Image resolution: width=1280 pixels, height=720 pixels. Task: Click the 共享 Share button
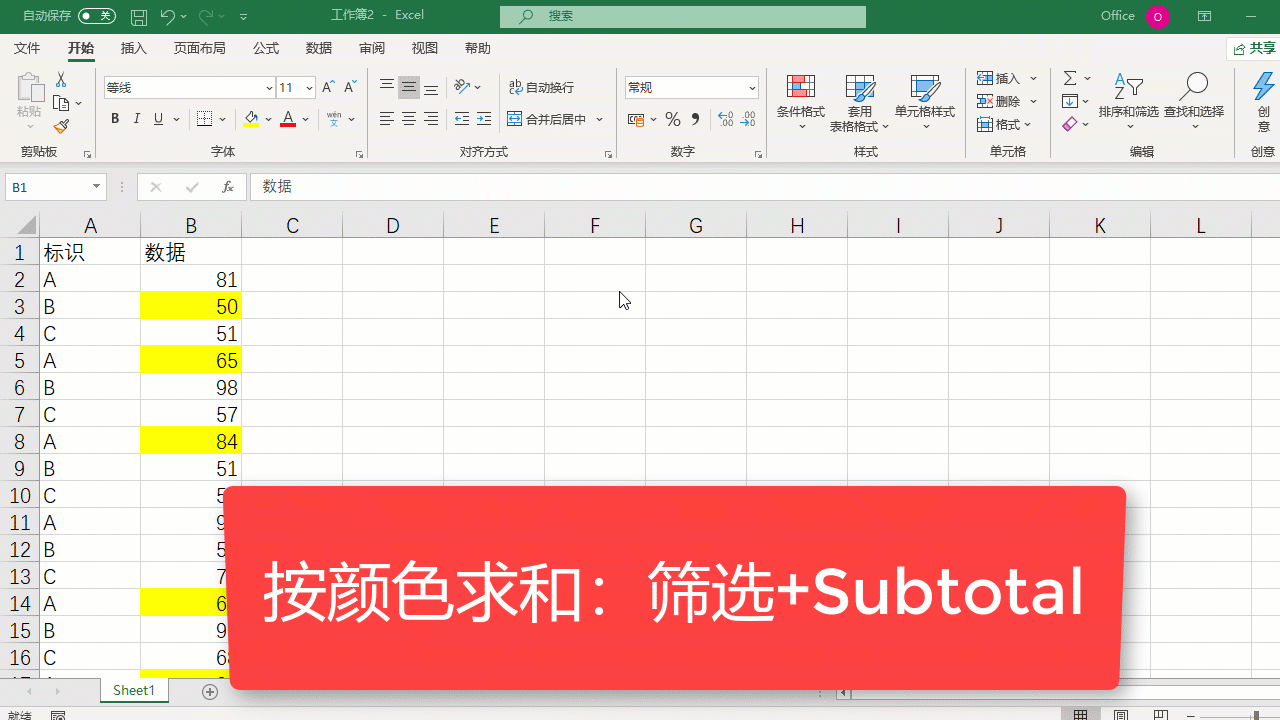click(x=1254, y=48)
